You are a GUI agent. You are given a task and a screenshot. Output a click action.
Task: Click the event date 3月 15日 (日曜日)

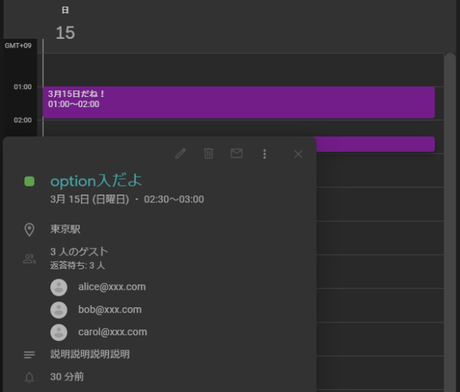point(90,199)
